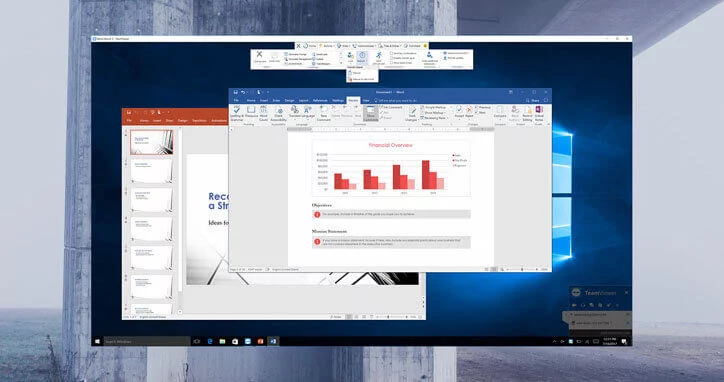Screen dimensions: 724x382
Task: Open the Thesaurus in Word's Review ribbon
Action: (x=251, y=113)
